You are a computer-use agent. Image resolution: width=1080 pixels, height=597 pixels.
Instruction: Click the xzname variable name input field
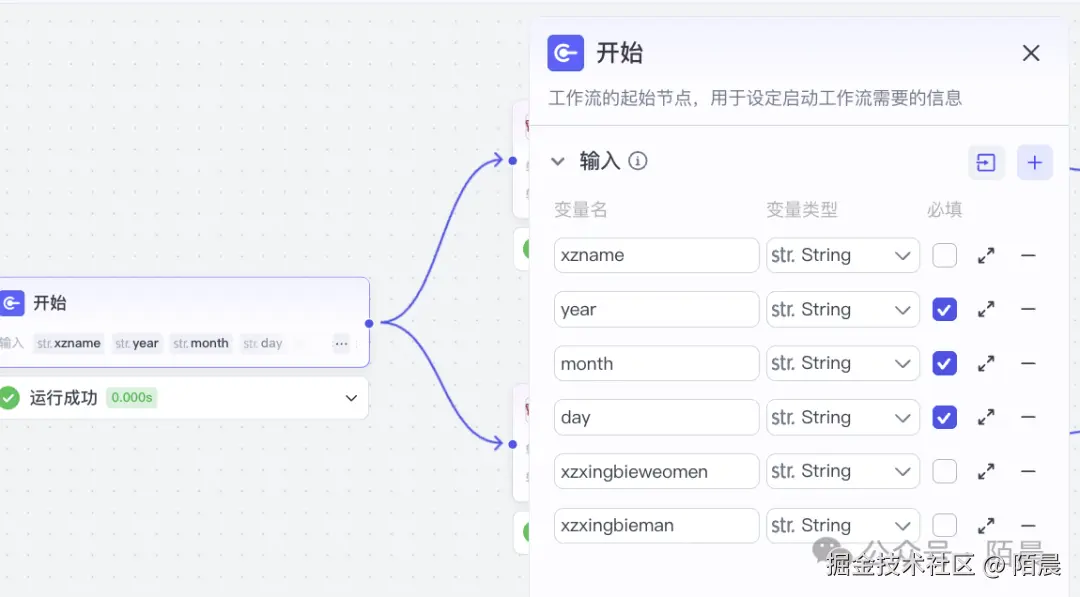click(x=656, y=255)
